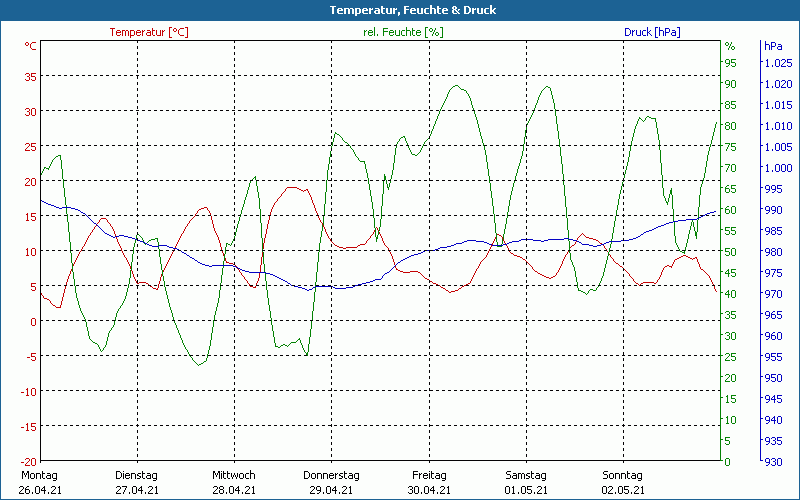Click the green humidity axis value "75"

pos(731,147)
